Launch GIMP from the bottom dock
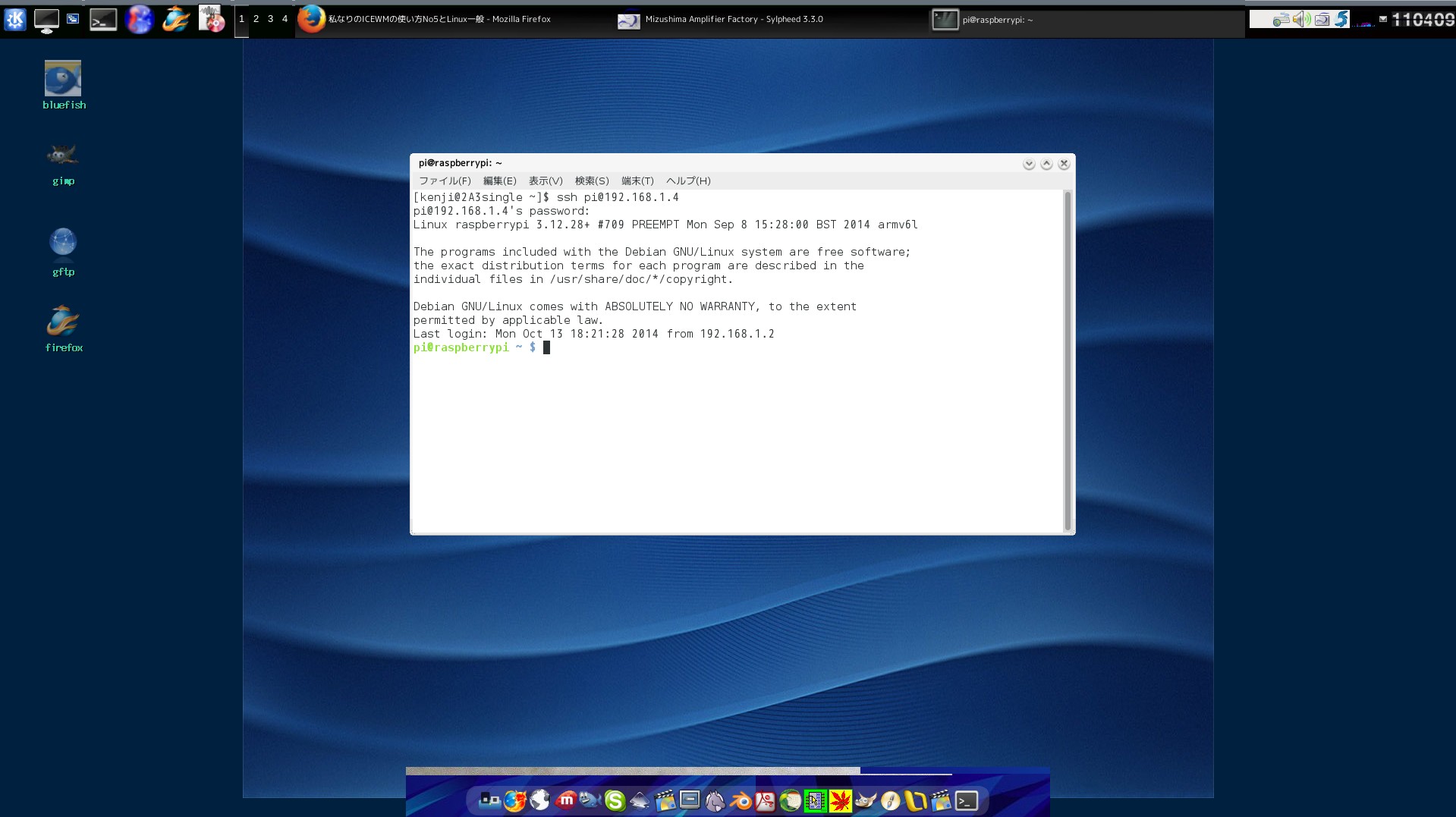1456x817 pixels. [865, 800]
